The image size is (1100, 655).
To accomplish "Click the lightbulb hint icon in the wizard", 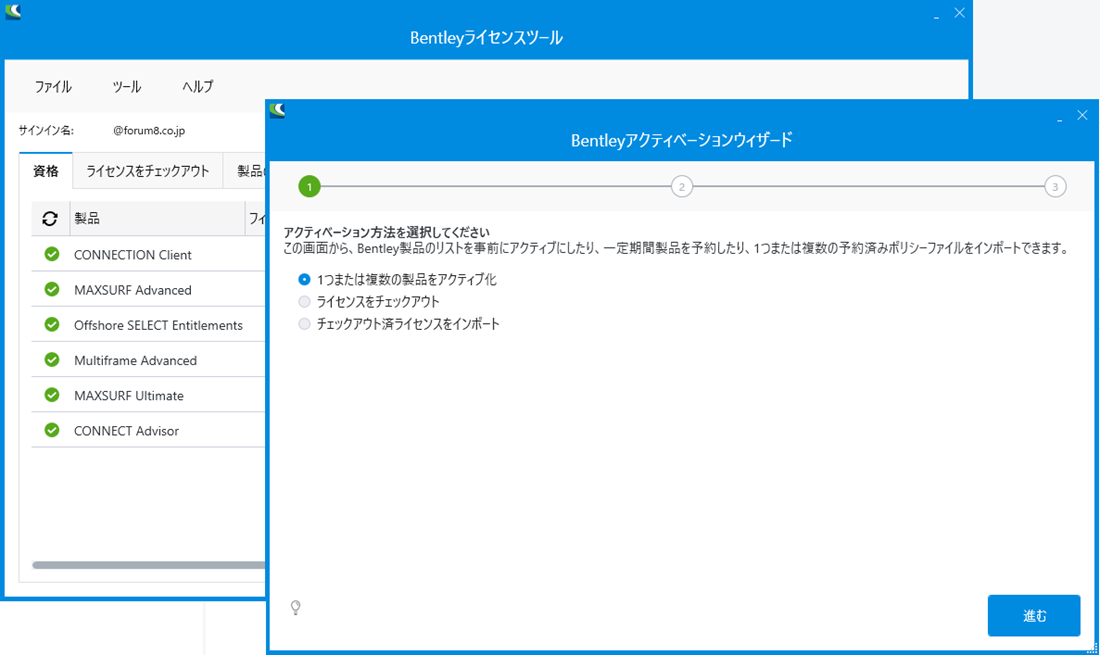I will coord(295,607).
